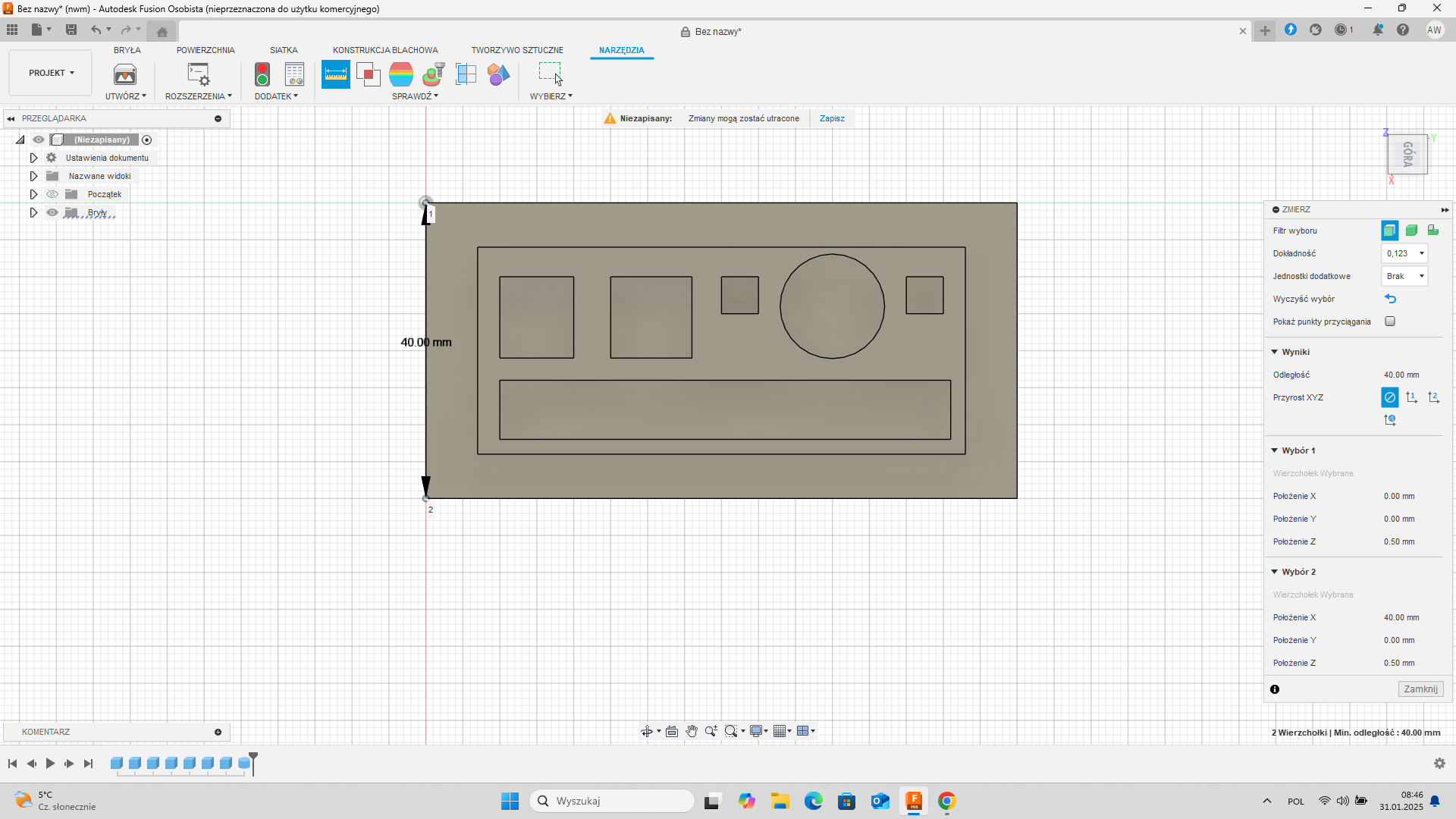Screen dimensions: 1456x819
Task: Open the Dokładność dropdown
Action: [1404, 253]
